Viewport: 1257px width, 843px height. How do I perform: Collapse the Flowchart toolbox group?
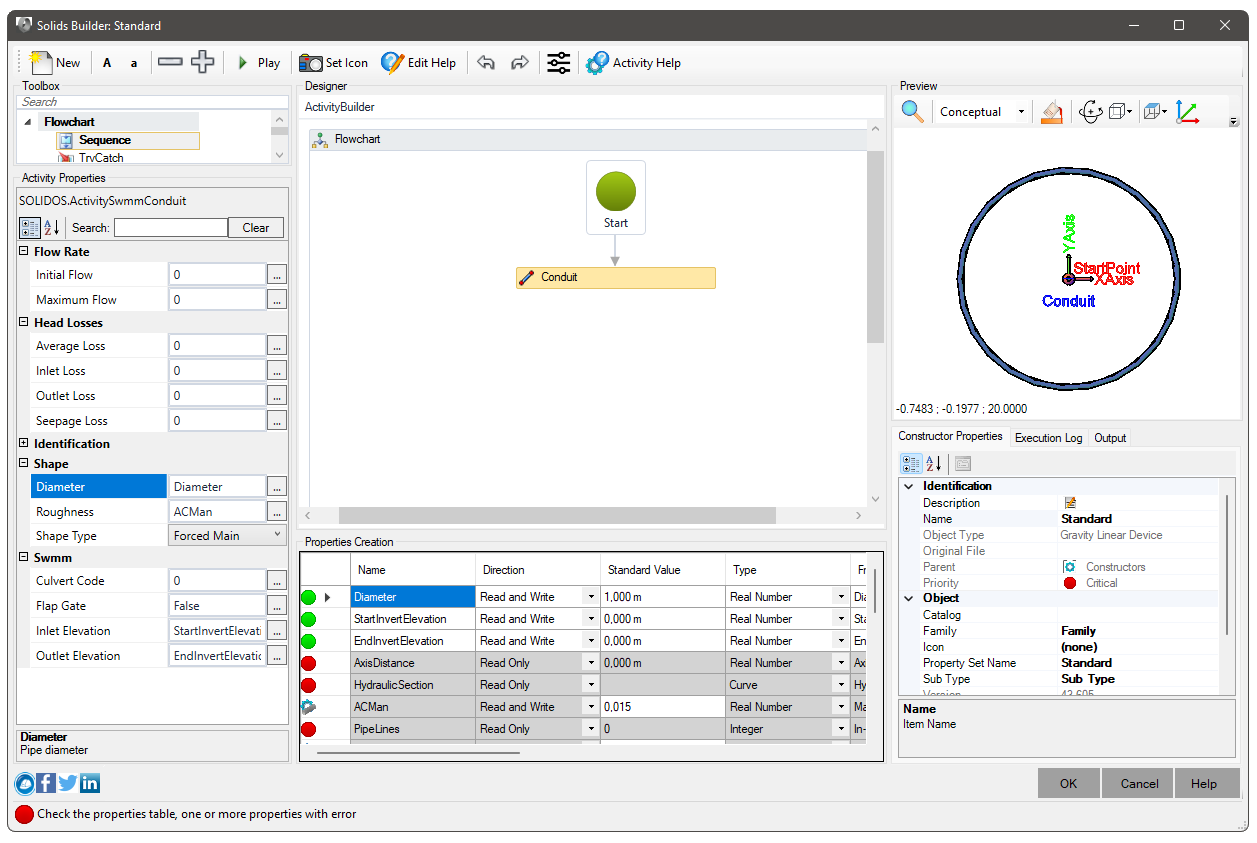click(28, 122)
